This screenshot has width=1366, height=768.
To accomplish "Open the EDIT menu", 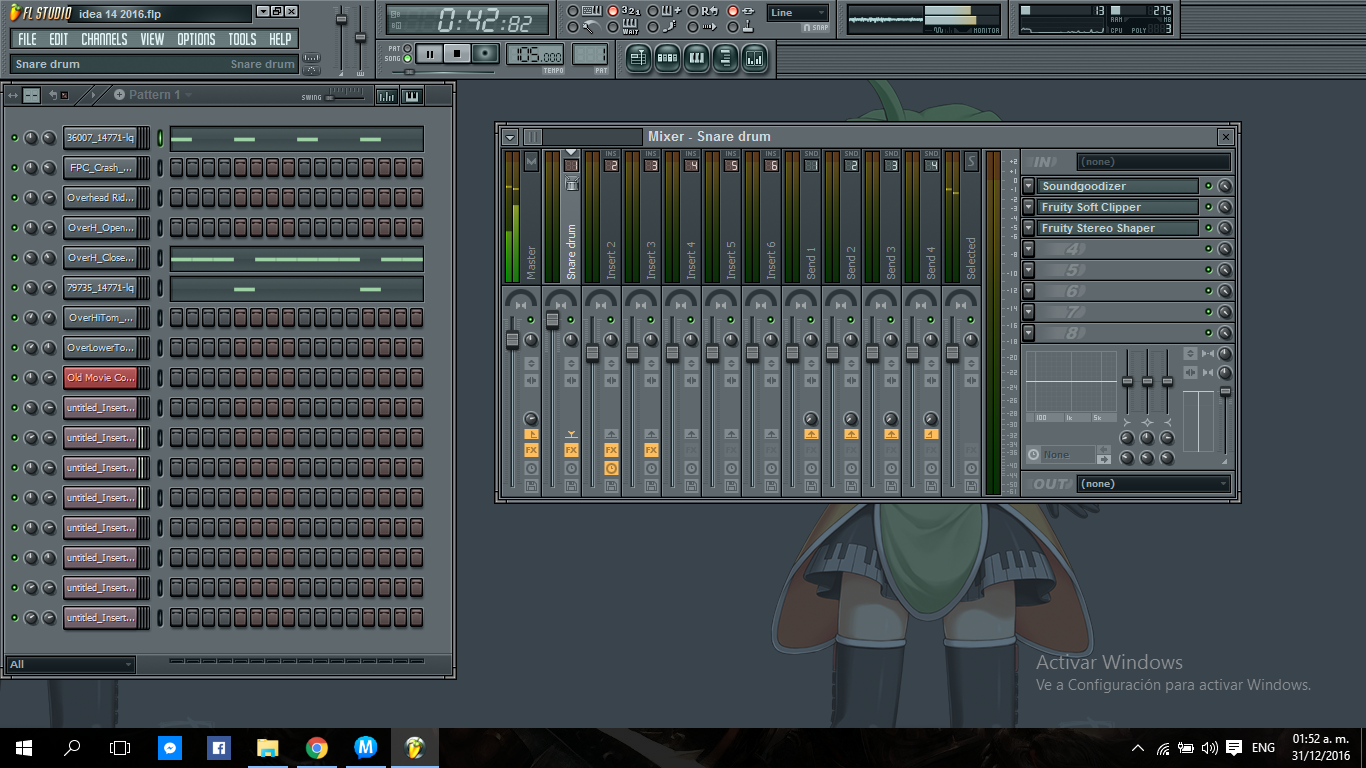I will point(59,39).
